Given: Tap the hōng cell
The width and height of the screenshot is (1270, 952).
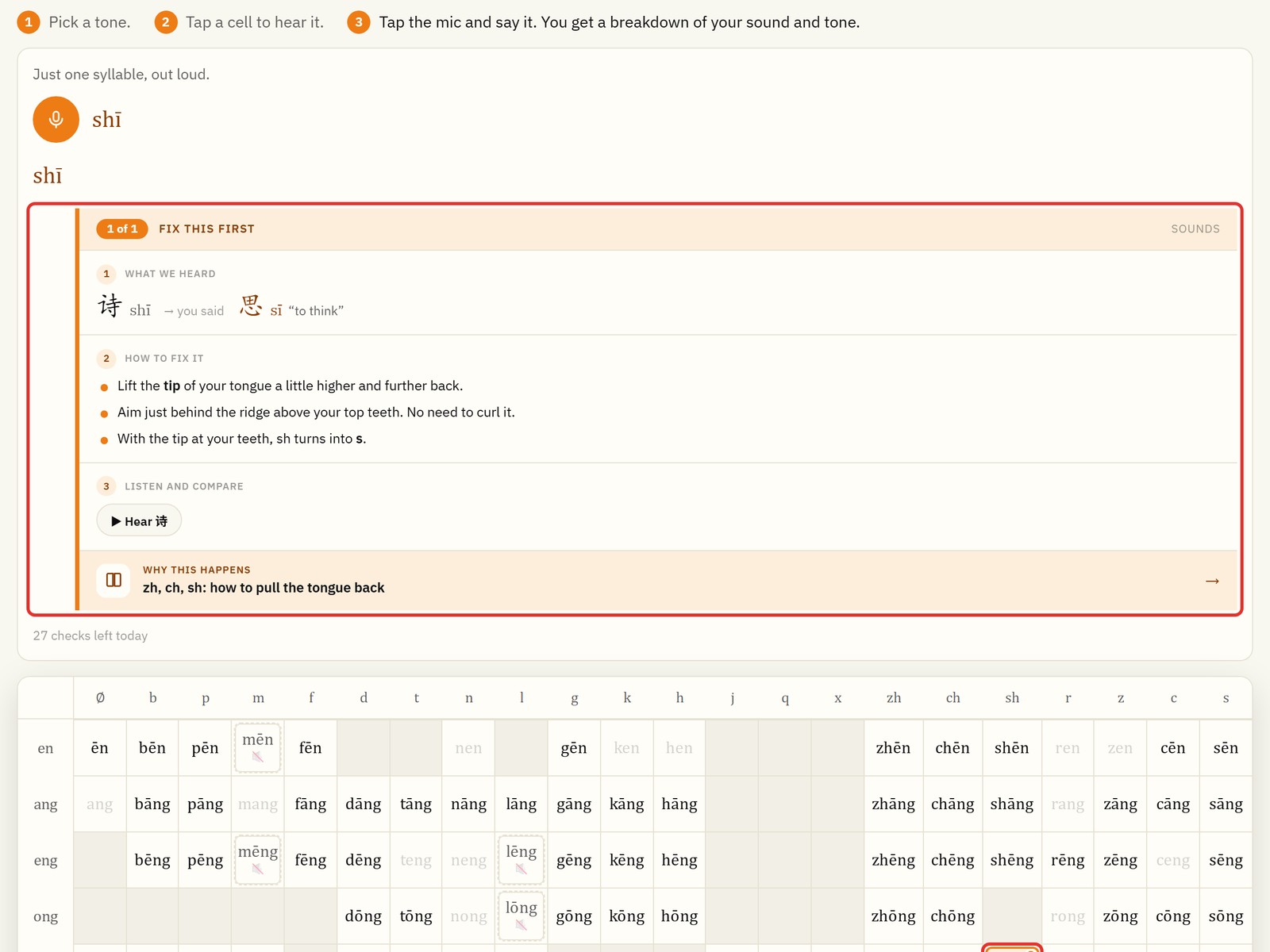Looking at the screenshot, I should point(679,917).
